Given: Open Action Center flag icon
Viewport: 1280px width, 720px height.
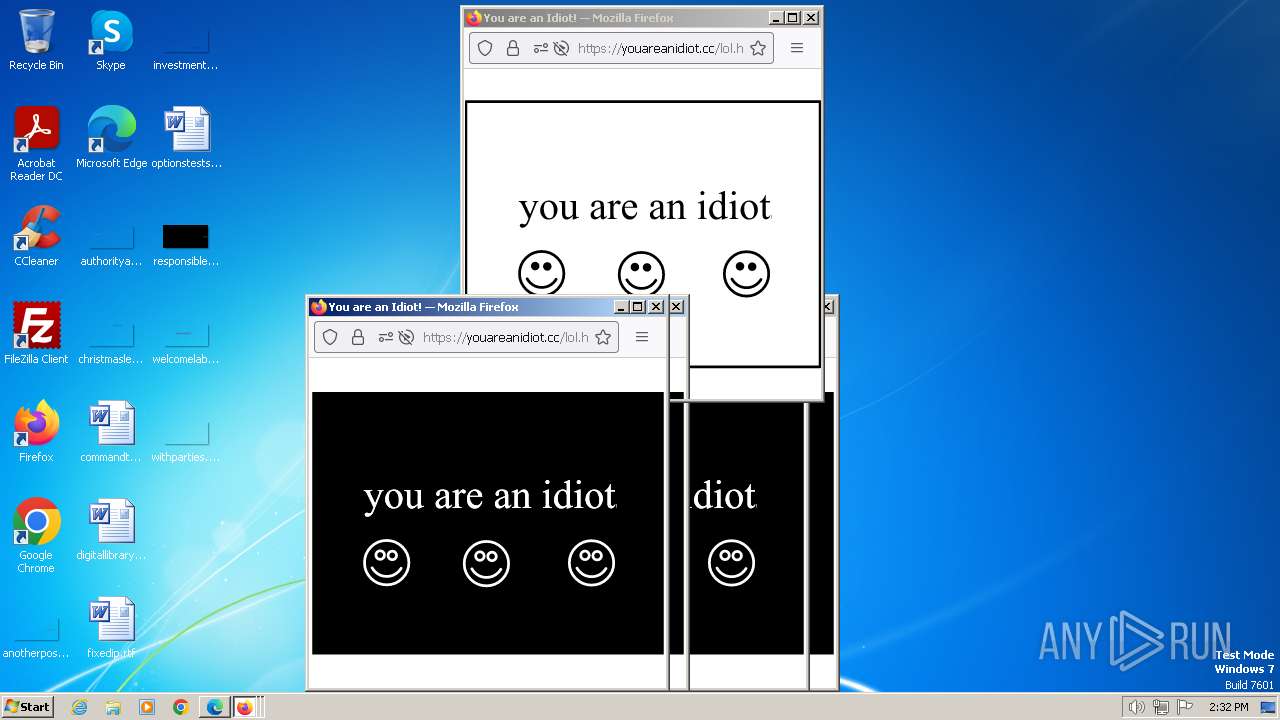Looking at the screenshot, I should coord(1185,707).
